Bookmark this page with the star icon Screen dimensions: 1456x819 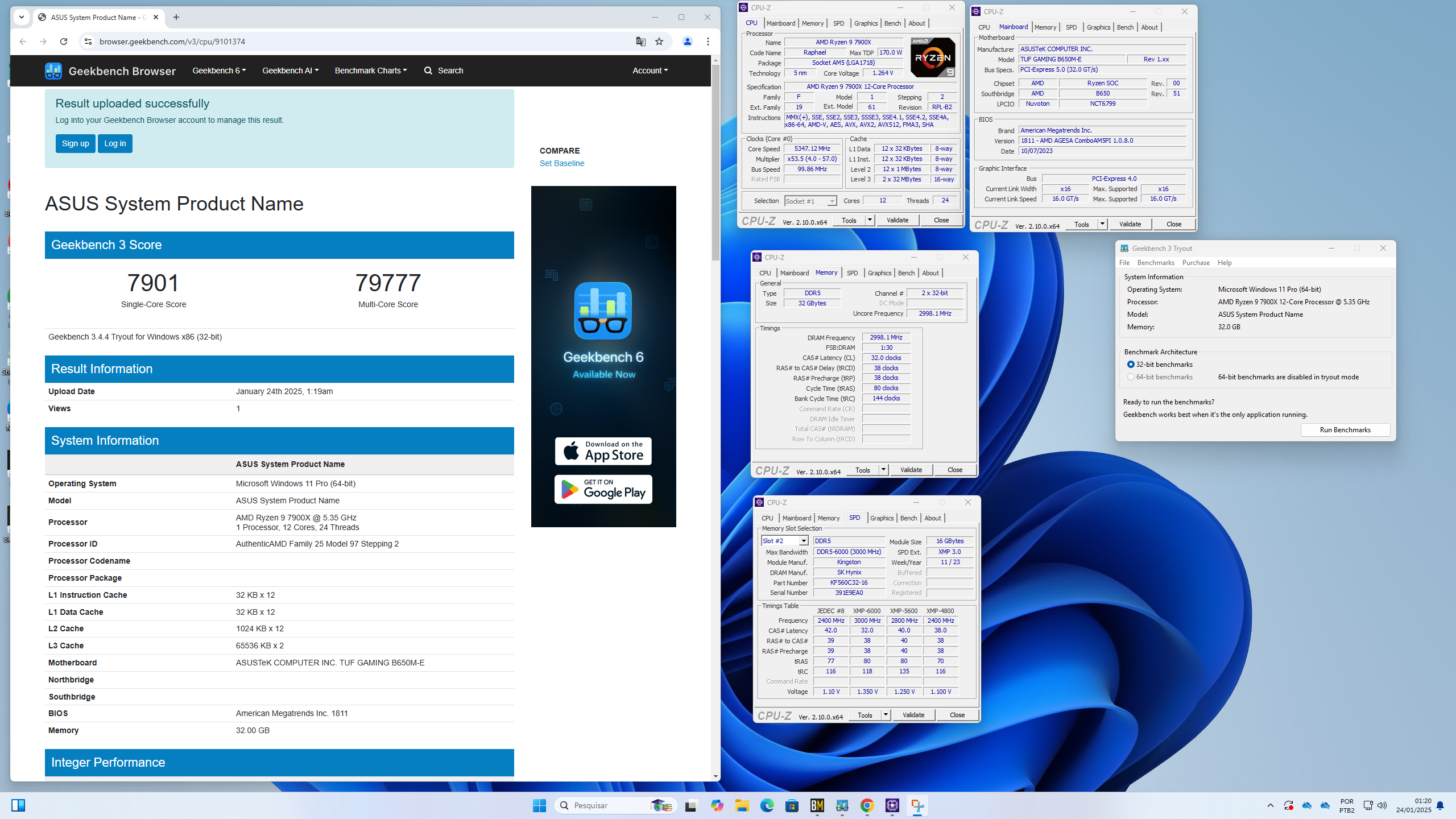coord(659,42)
